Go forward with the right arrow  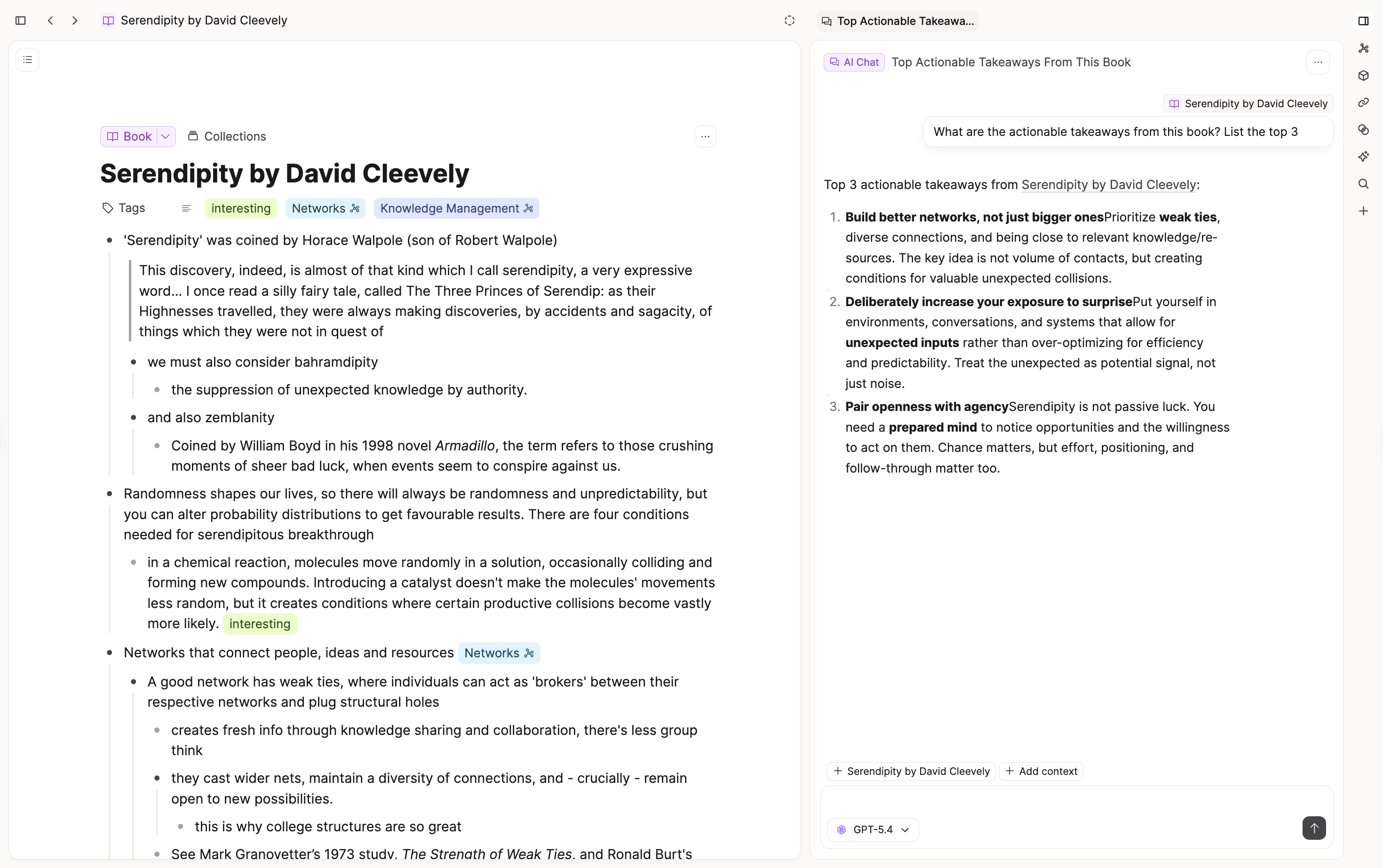point(75,21)
